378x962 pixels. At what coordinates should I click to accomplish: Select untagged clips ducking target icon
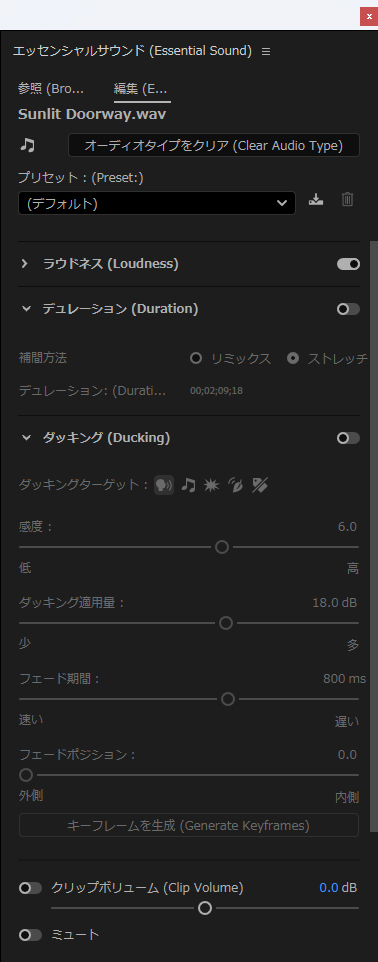tap(260, 485)
